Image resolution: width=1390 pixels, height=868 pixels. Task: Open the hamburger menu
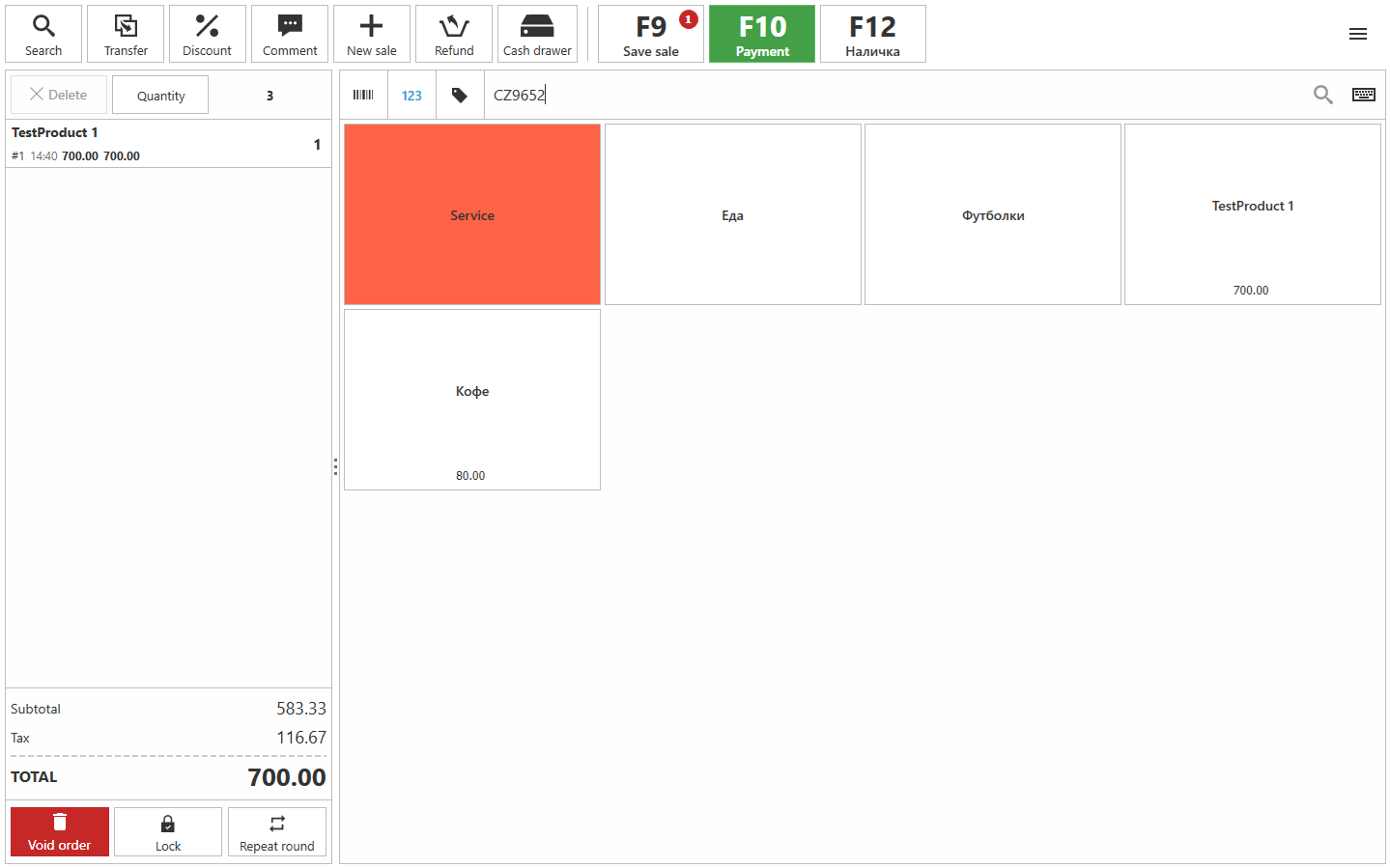(1357, 34)
